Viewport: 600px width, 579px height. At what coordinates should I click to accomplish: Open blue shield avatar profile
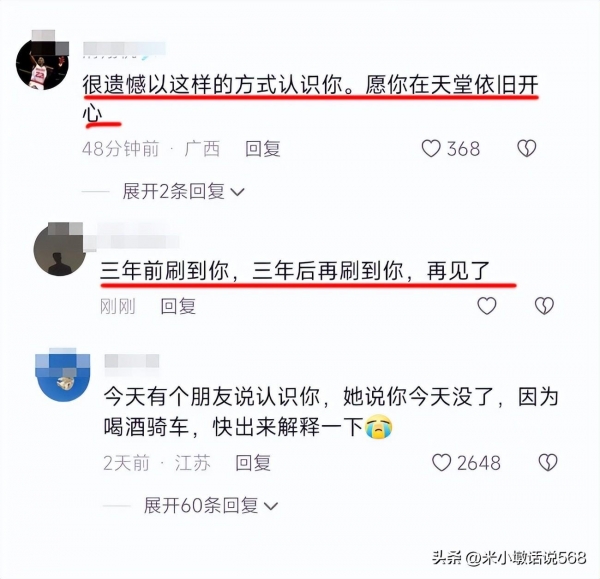(x=62, y=375)
